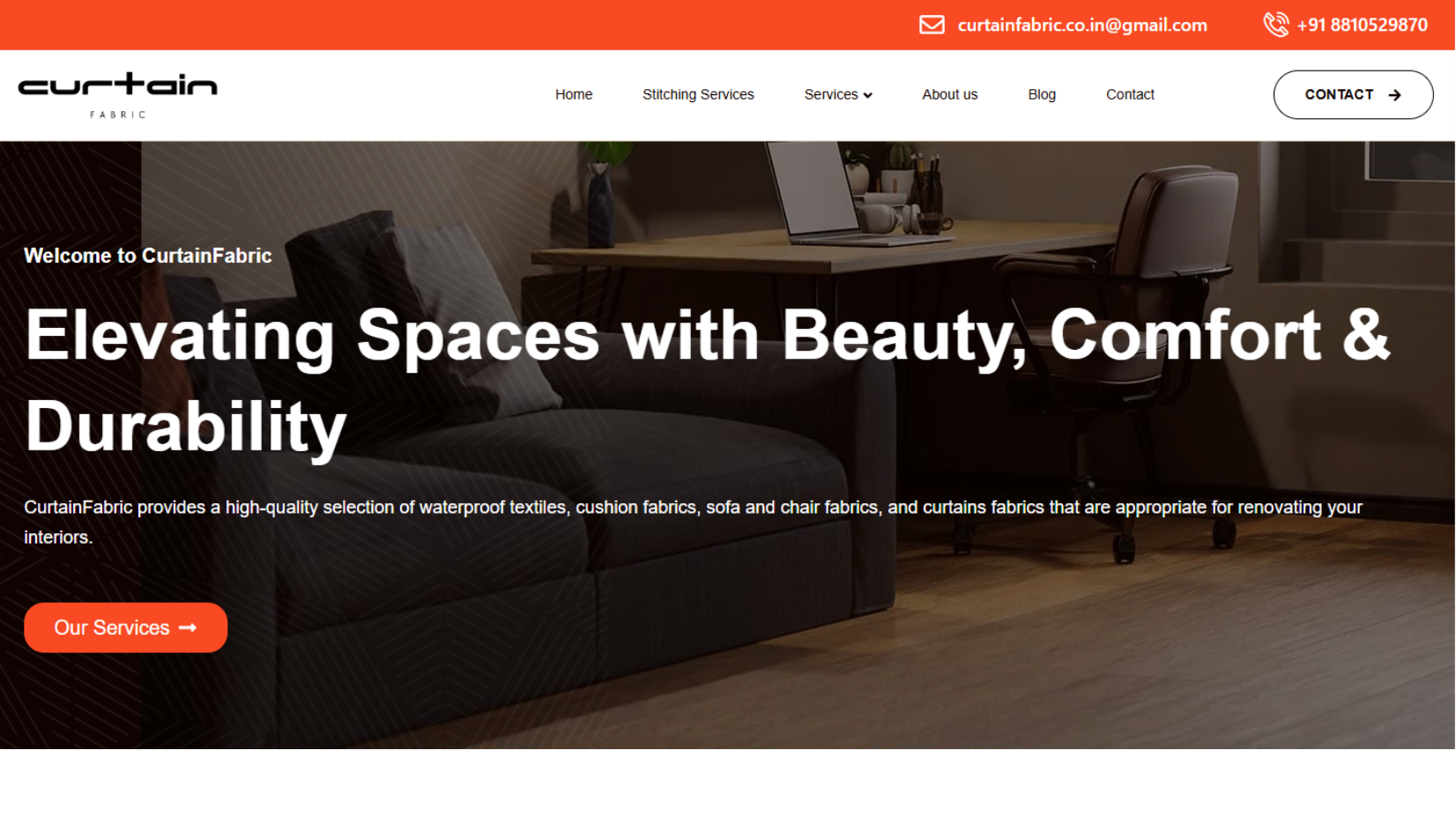Click the envelope email icon
Screen dimensions: 1456x832
click(x=932, y=25)
